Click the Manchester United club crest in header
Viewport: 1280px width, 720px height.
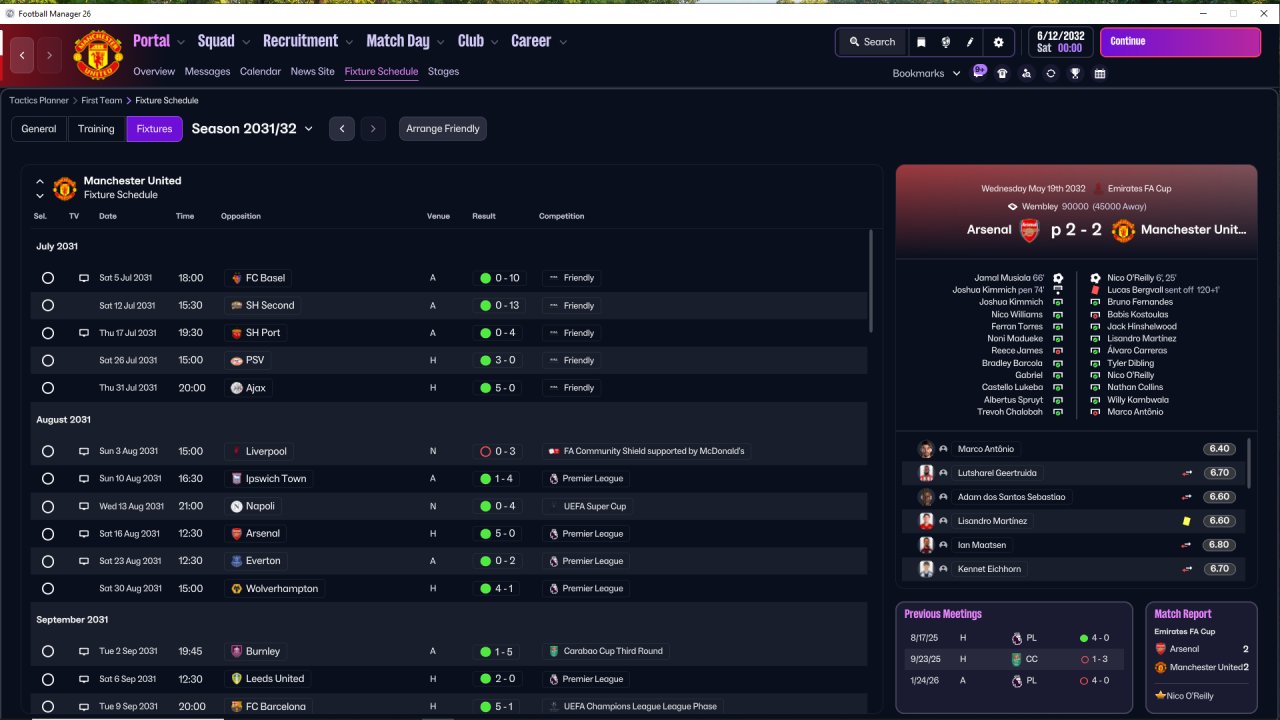point(98,55)
